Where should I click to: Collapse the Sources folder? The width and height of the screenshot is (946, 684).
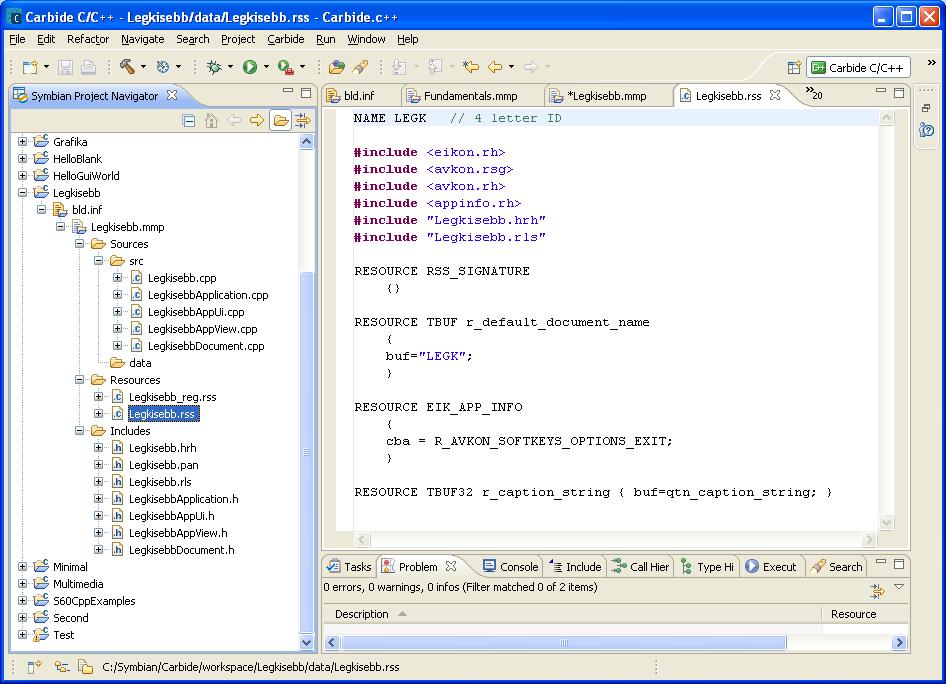80,244
